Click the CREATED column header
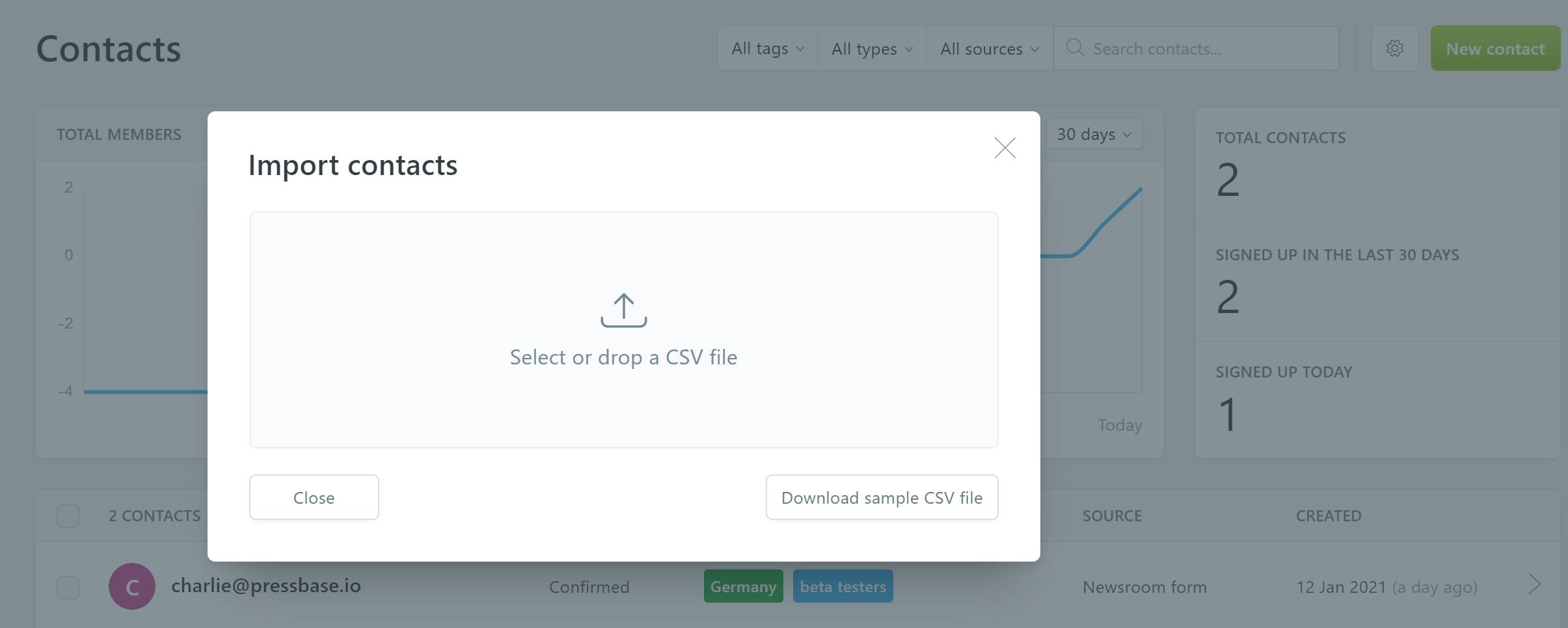This screenshot has height=628, width=1568. coord(1329,516)
